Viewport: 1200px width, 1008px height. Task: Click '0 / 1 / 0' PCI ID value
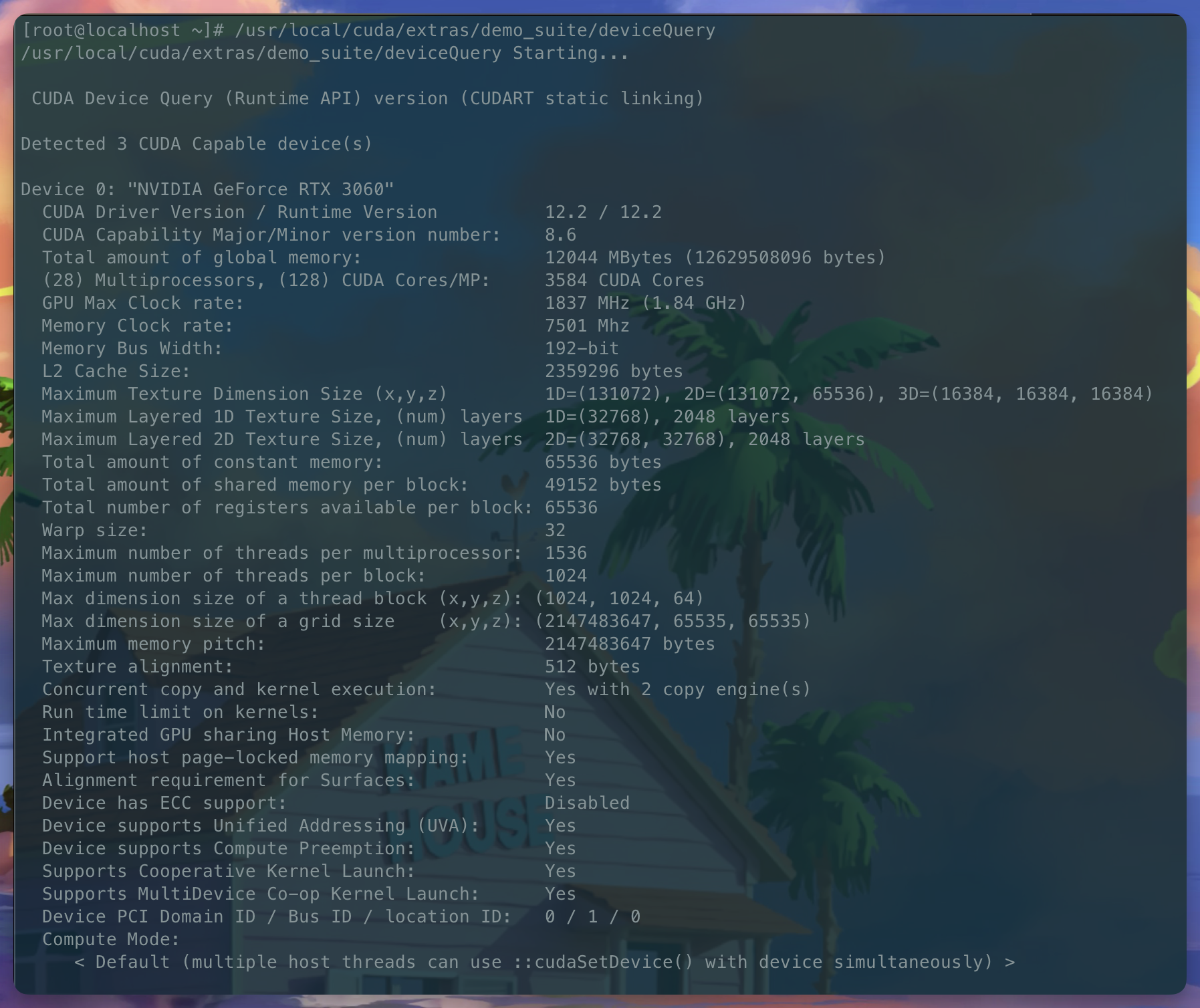pyautogui.click(x=592, y=917)
